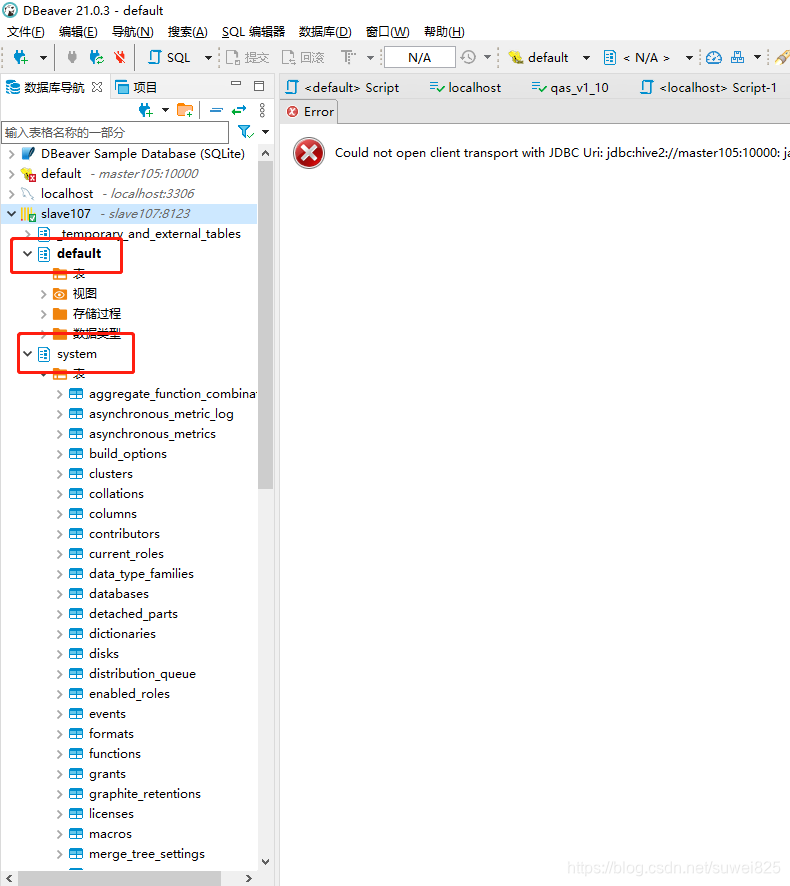Viewport: 790px width, 886px height.
Task: Toggle link with editor arrows icon
Action: coord(239,110)
